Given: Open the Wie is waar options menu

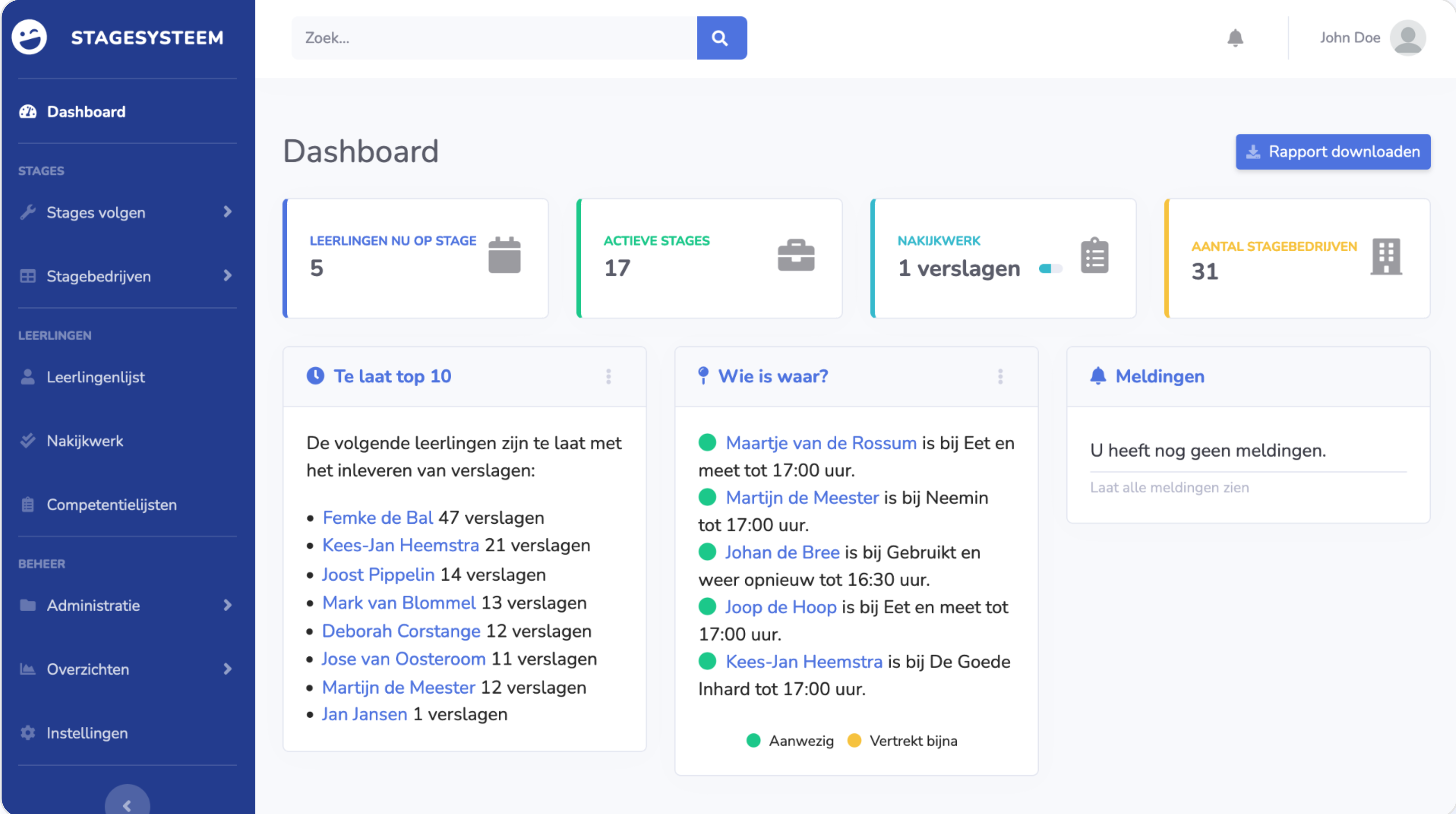Looking at the screenshot, I should pyautogui.click(x=1000, y=376).
